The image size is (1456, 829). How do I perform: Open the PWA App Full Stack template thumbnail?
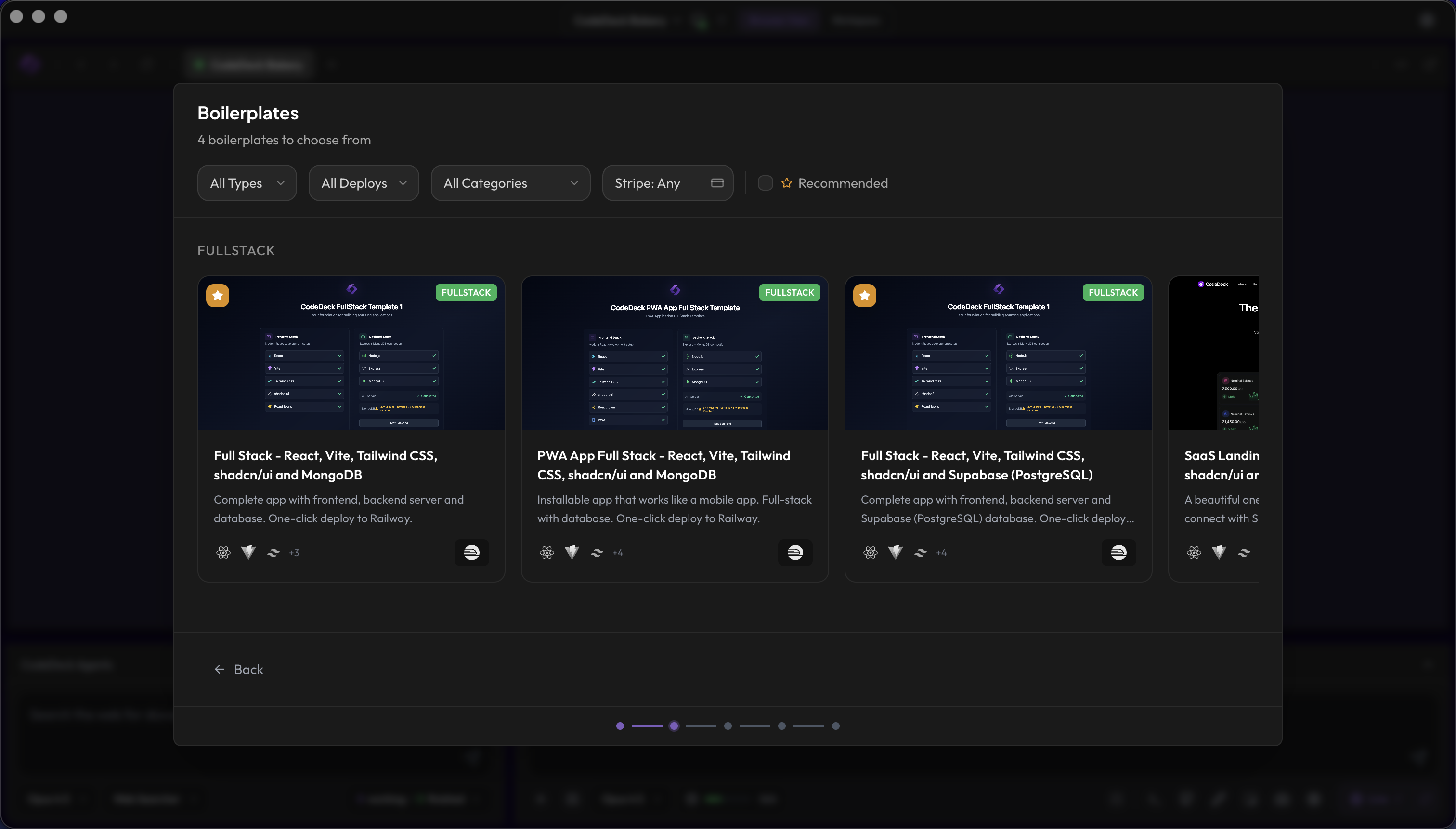tap(674, 353)
